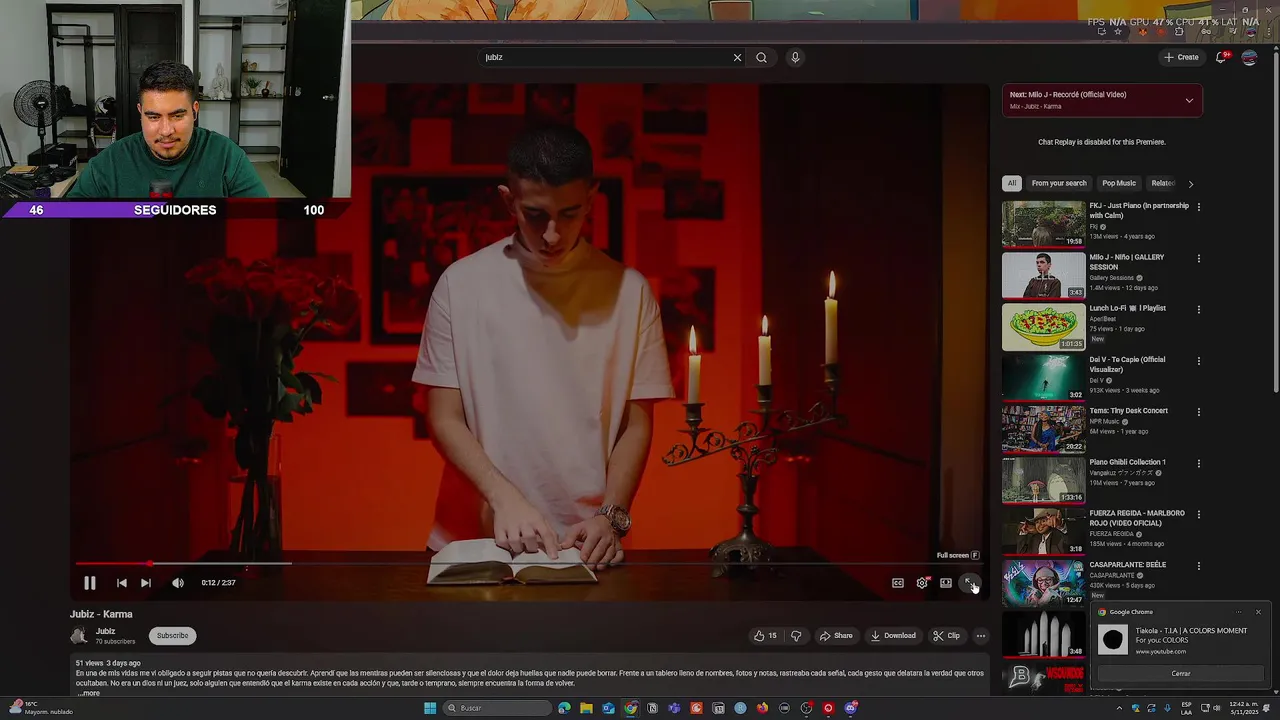Enter full screen mode
Image resolution: width=1280 pixels, height=720 pixels.
(x=970, y=583)
